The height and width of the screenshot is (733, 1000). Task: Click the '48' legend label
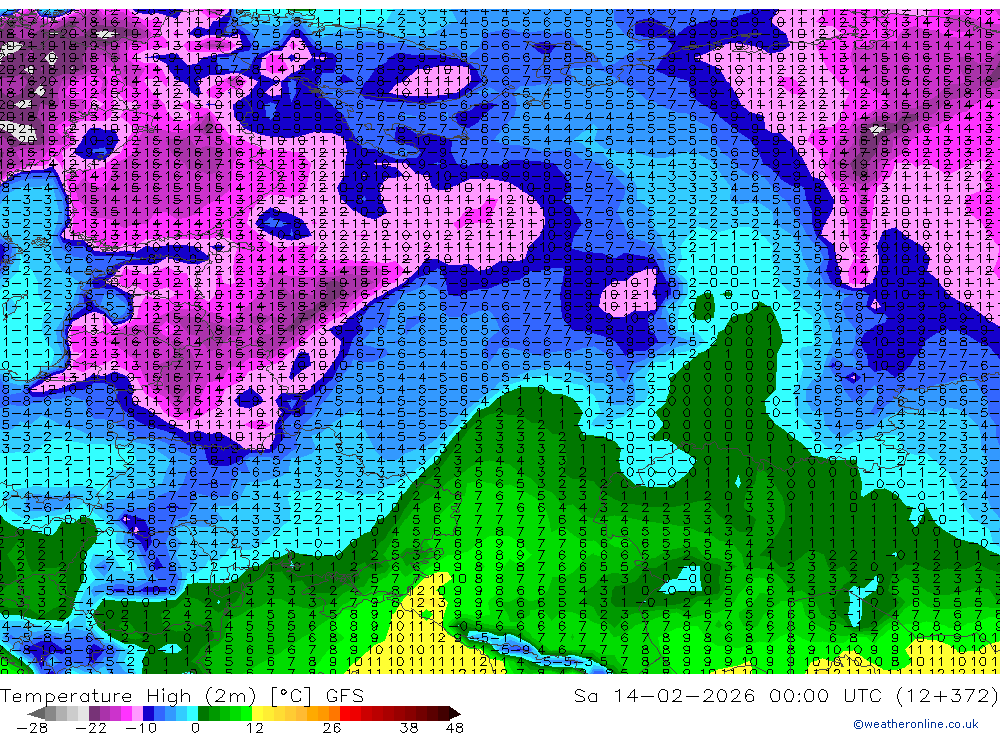click(455, 728)
